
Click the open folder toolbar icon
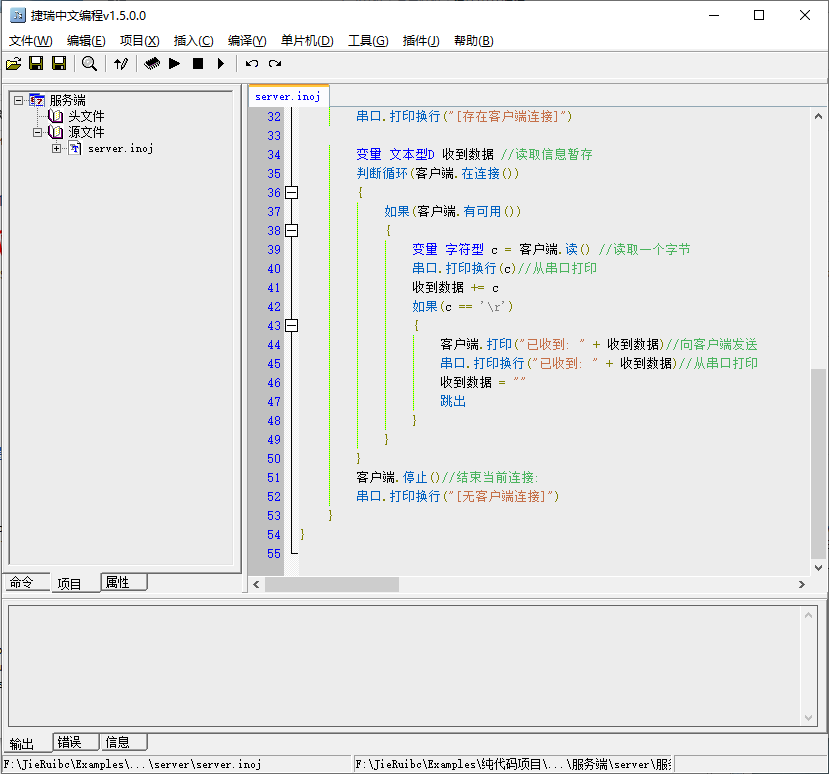pos(13,64)
